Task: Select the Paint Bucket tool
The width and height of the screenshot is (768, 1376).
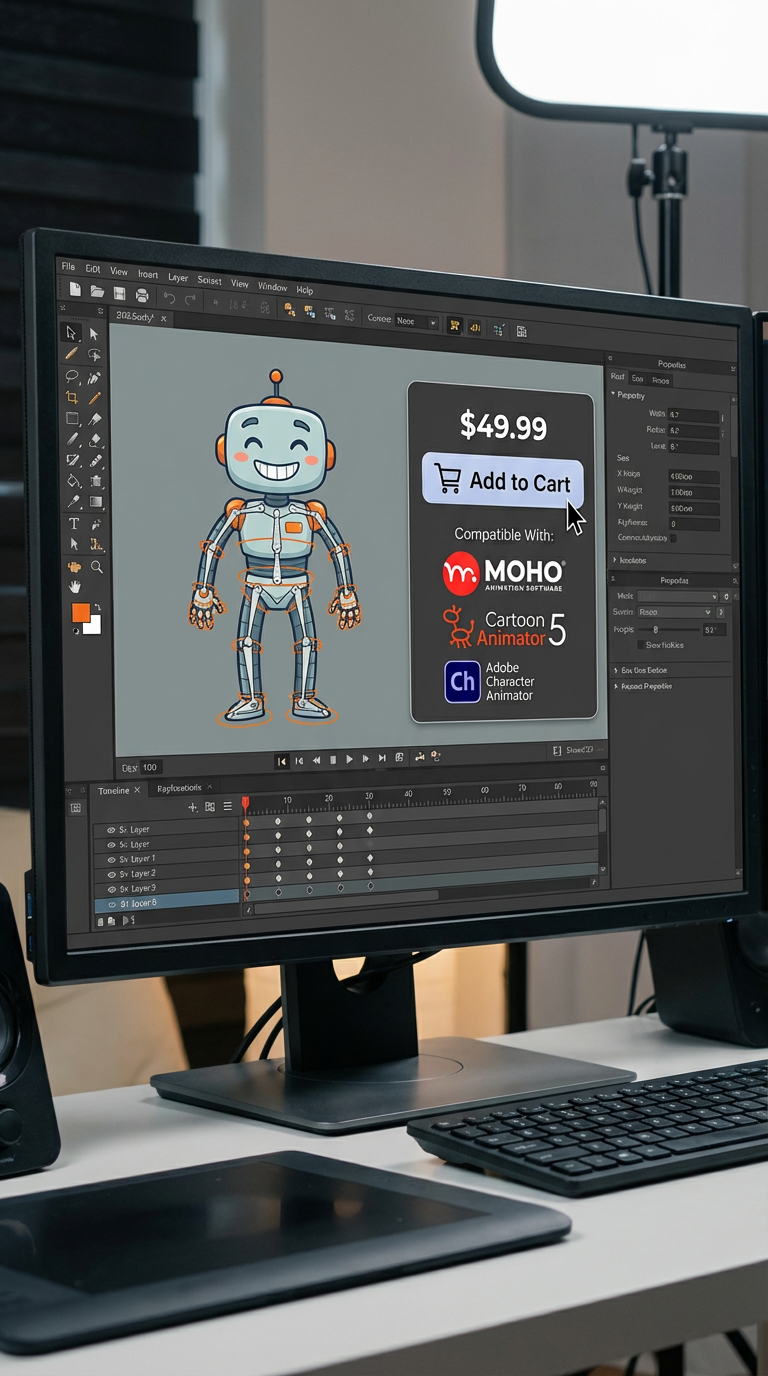Action: tap(73, 480)
